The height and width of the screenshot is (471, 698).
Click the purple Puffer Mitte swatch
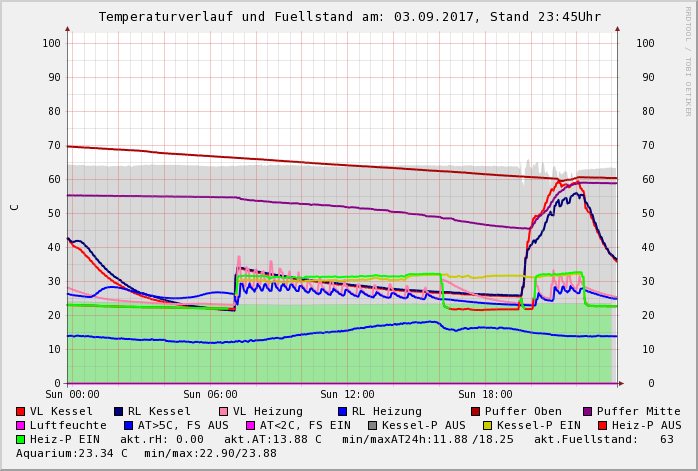[587, 411]
